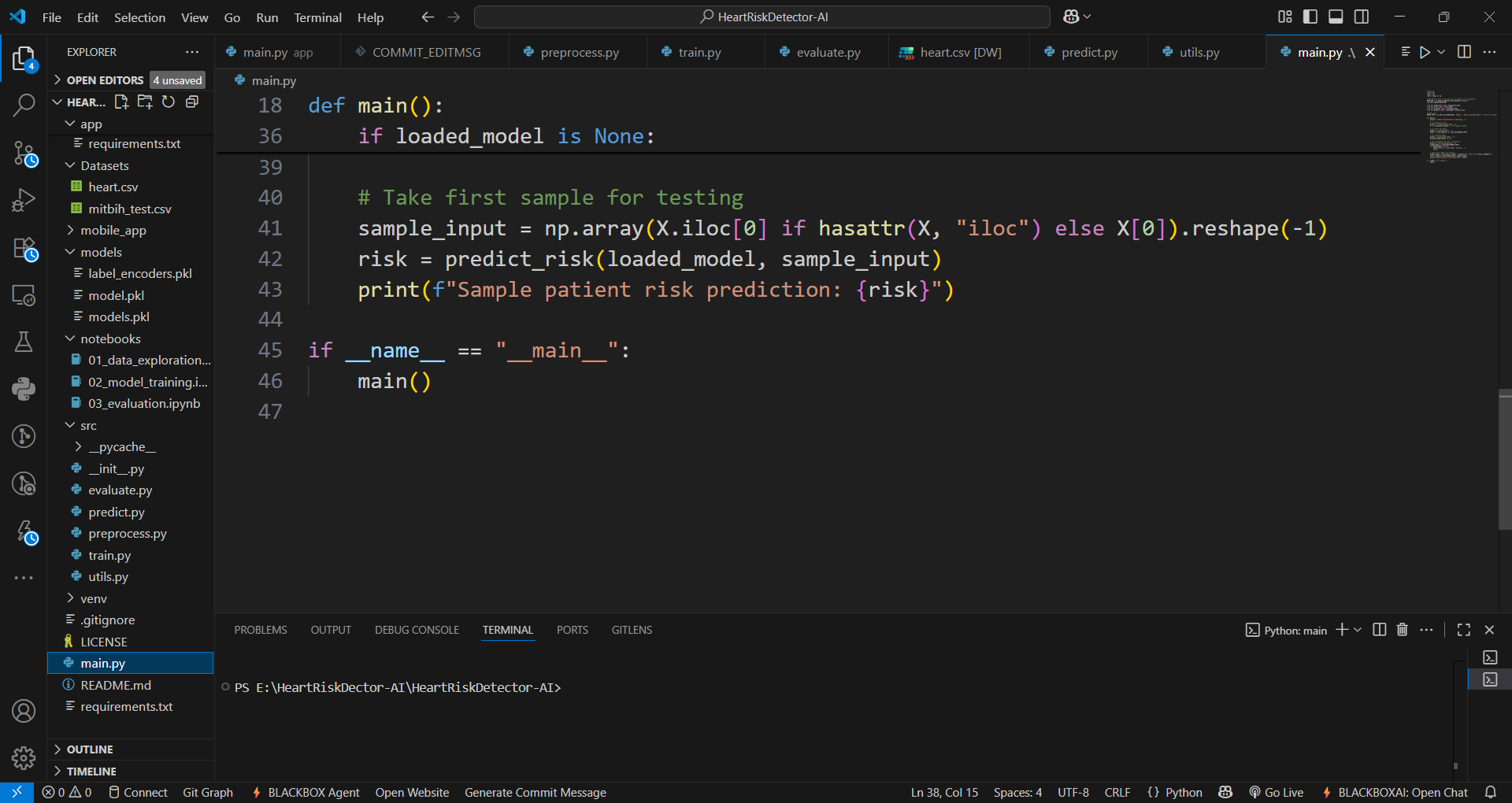
Task: Toggle the primary sidebar visibility
Action: 1310,17
